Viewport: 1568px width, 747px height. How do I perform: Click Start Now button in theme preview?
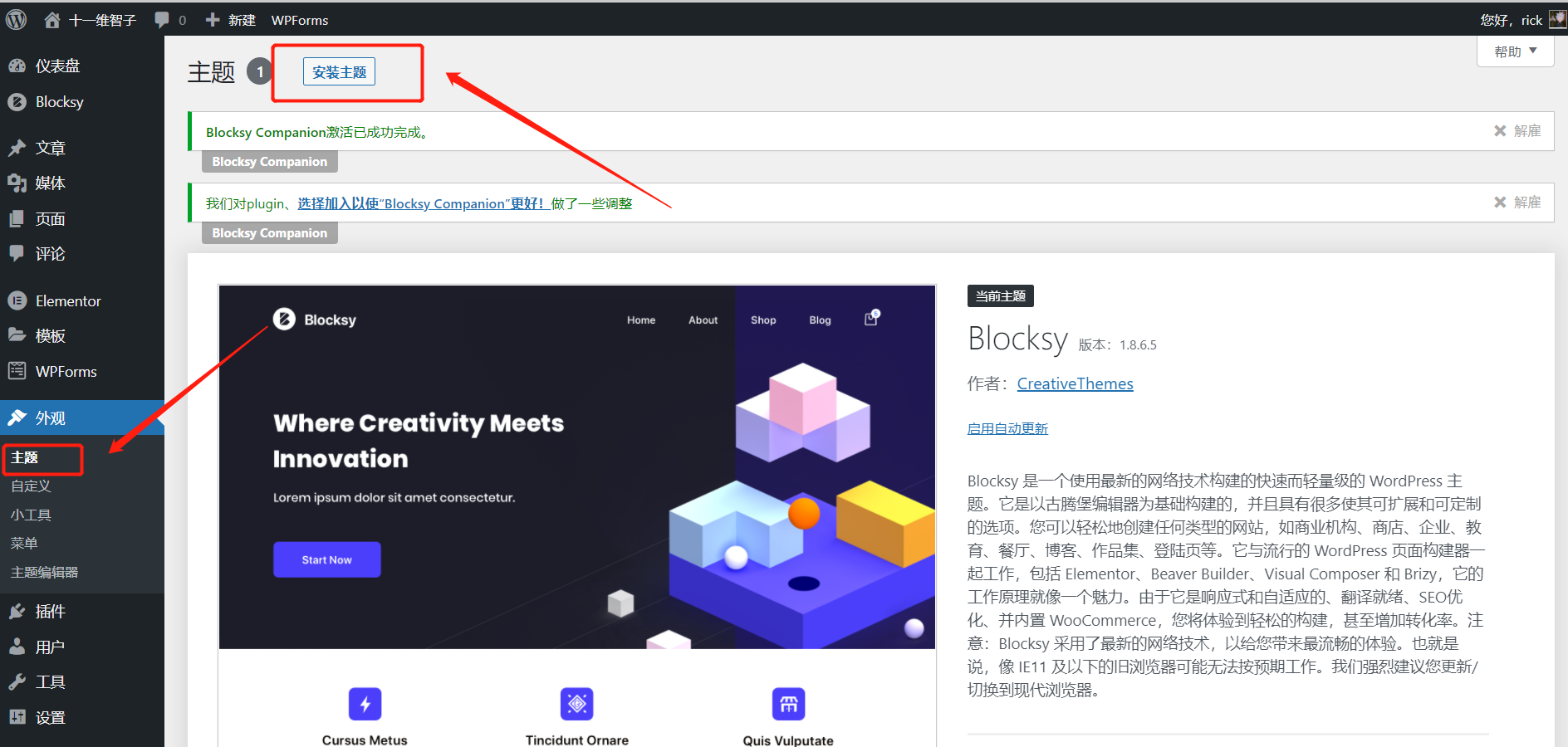(327, 559)
